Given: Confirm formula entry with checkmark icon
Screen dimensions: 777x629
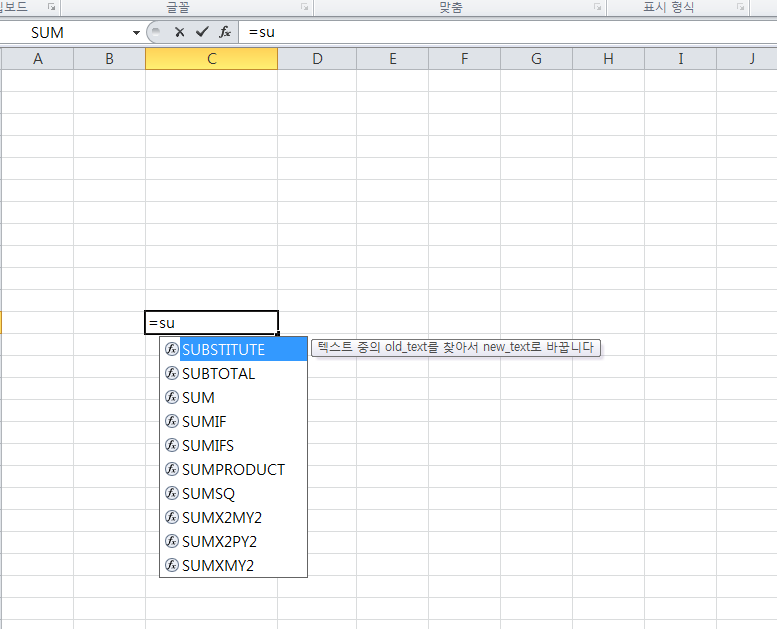Looking at the screenshot, I should [x=202, y=32].
